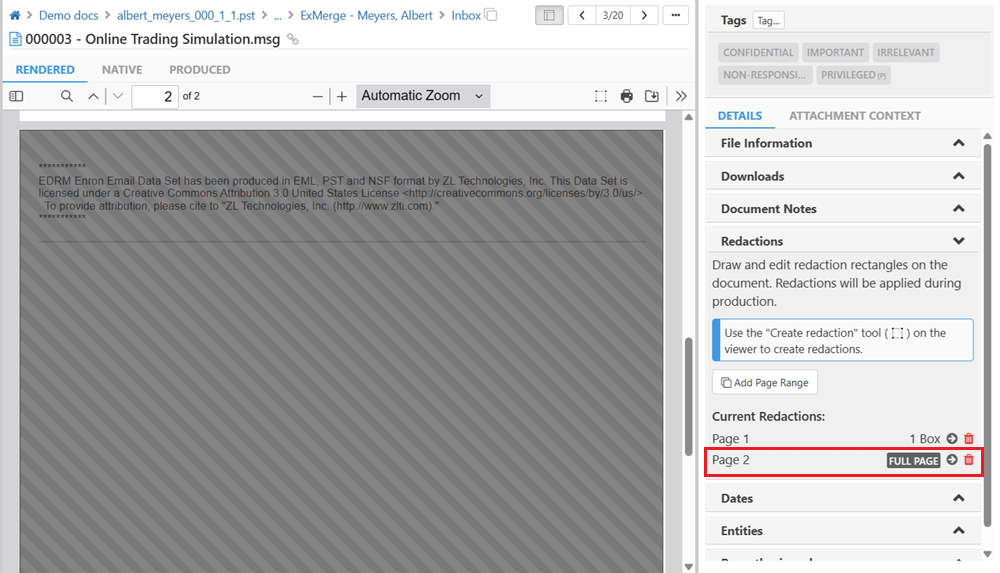
Task: Copy path icon next to Inbox
Action: click(490, 15)
